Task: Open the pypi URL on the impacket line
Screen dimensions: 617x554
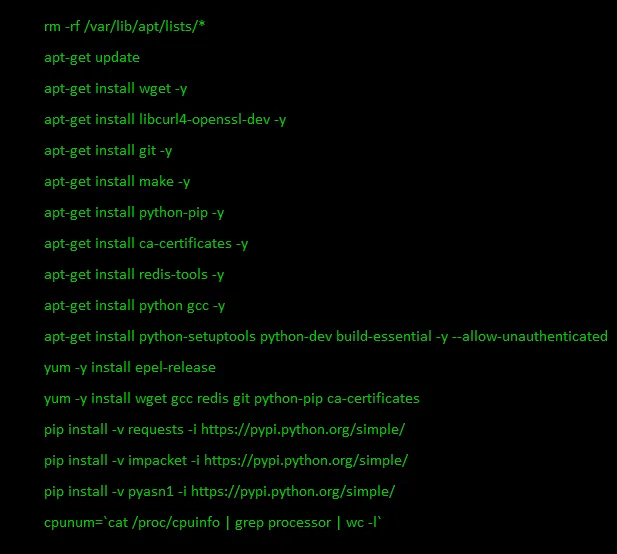Action: coord(306,461)
